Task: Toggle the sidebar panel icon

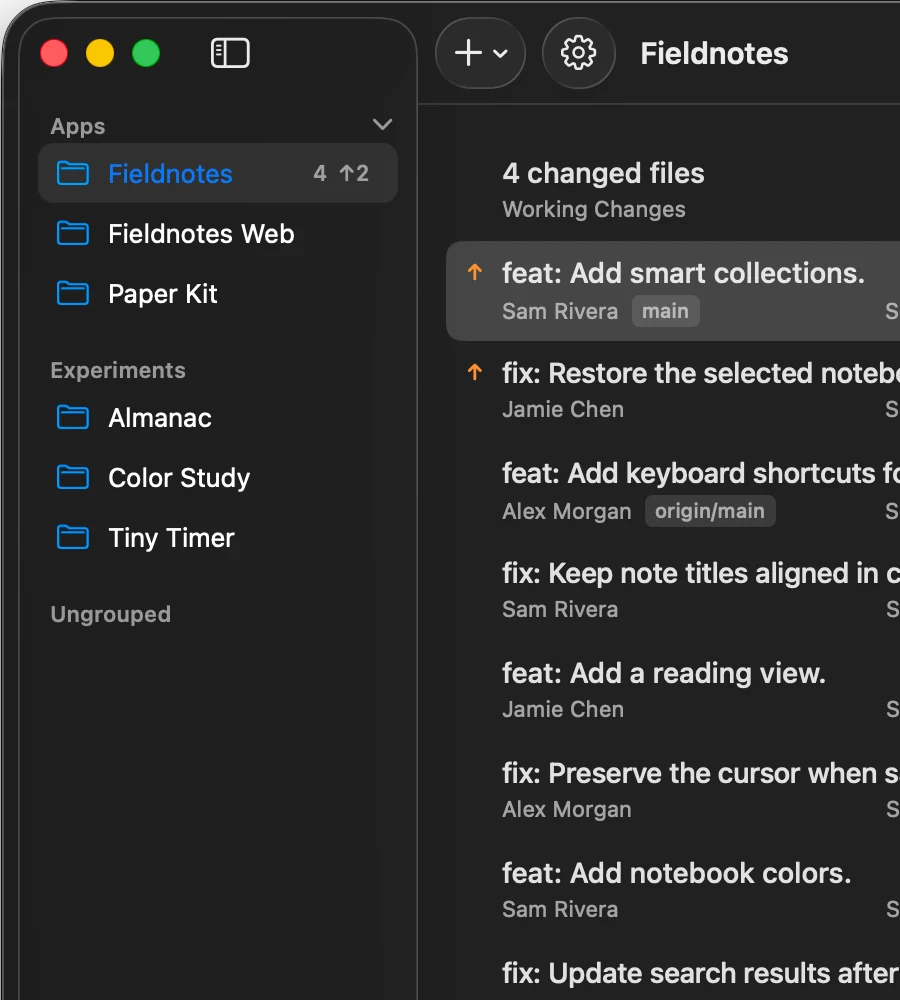Action: tap(230, 53)
